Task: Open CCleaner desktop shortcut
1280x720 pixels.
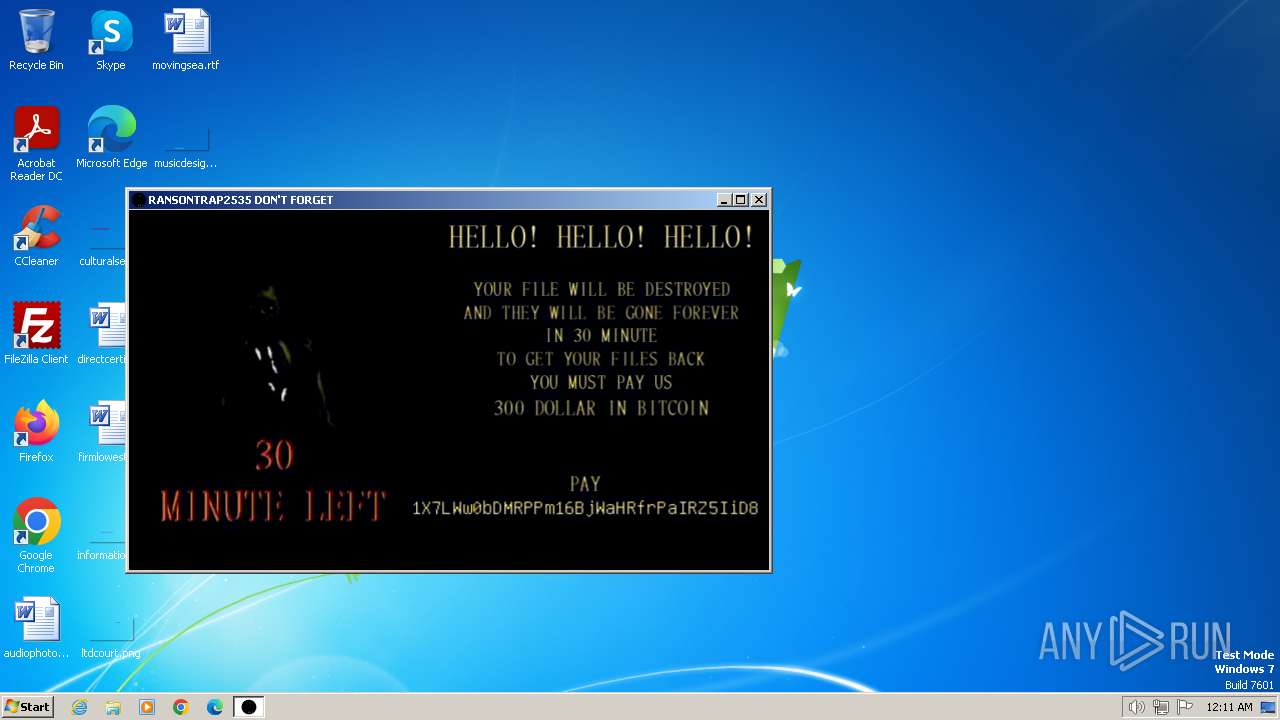Action: (x=36, y=236)
